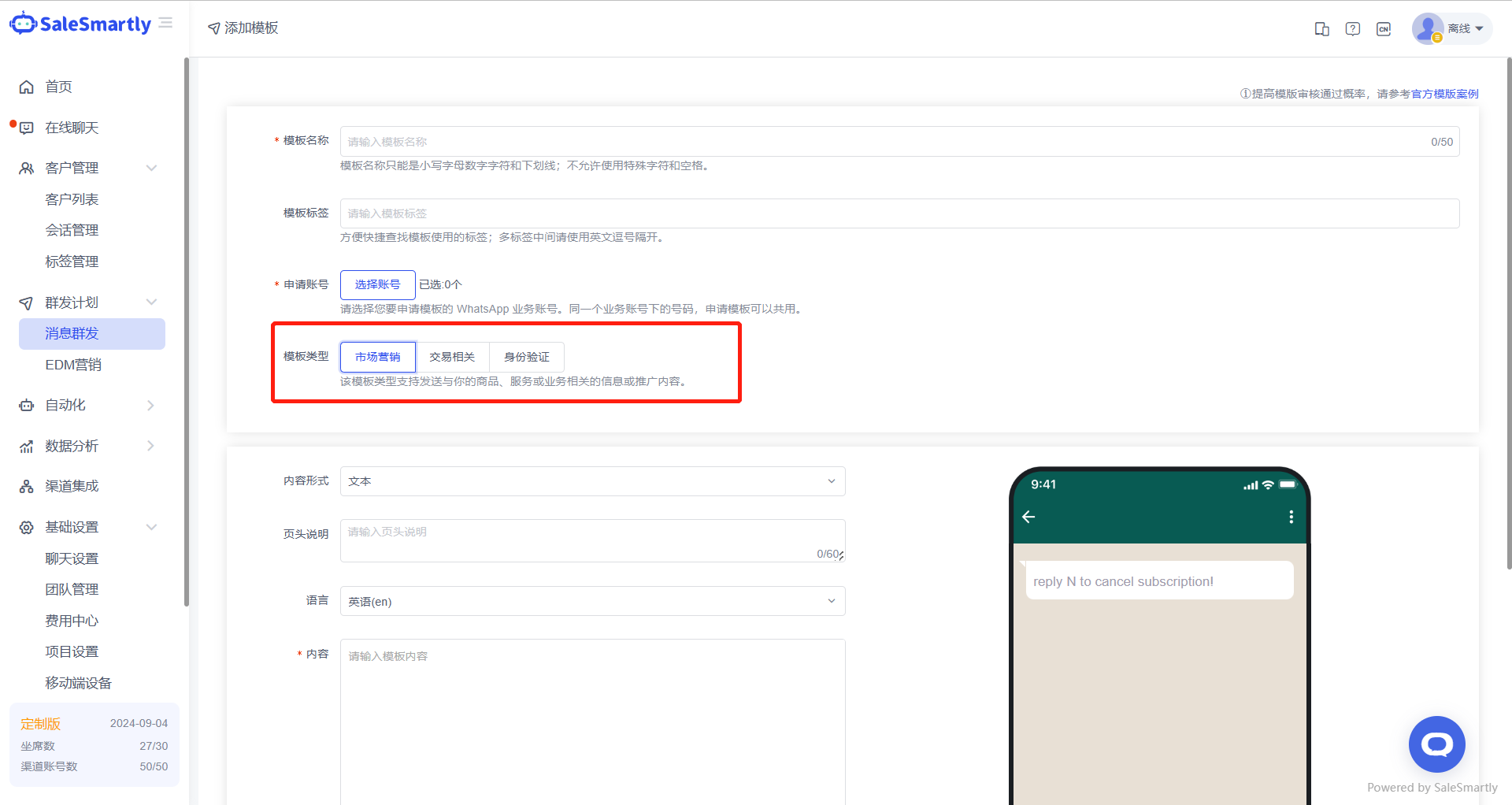The image size is (1512, 805).
Task: Open the floating chat support bubble
Action: click(1436, 744)
